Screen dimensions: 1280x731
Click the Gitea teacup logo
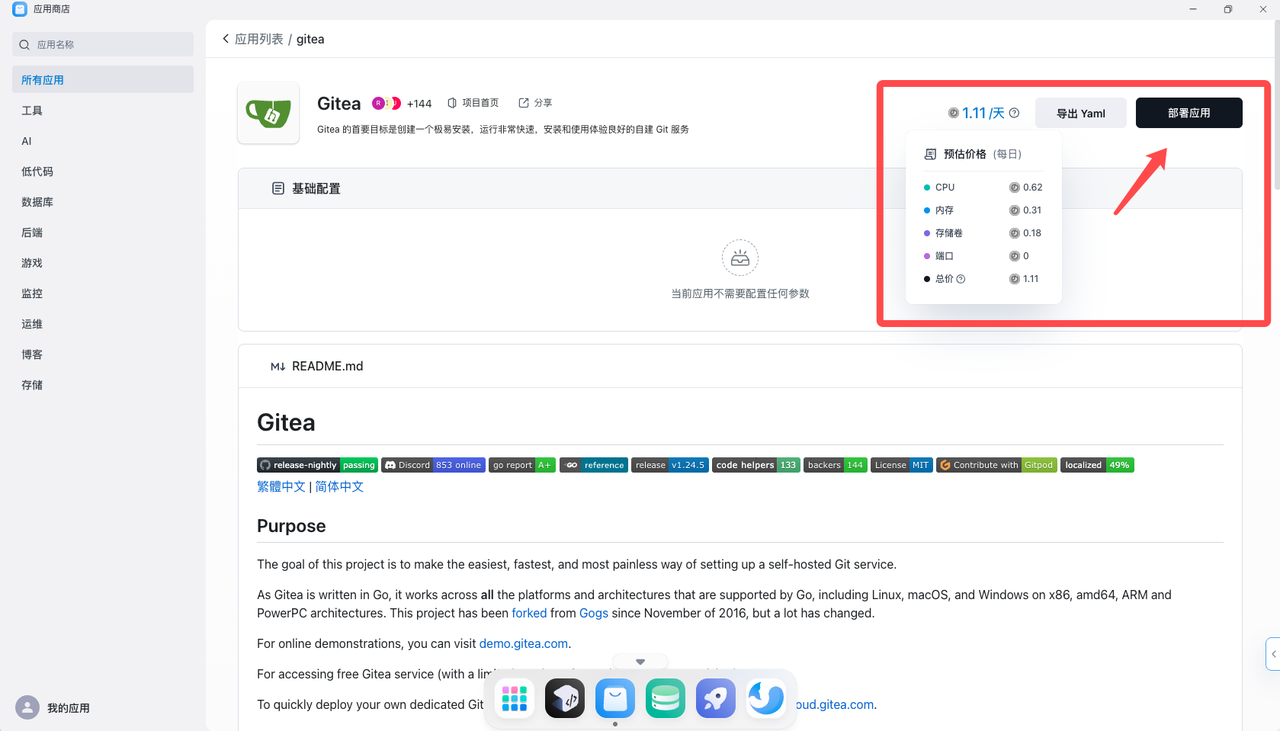(x=268, y=113)
